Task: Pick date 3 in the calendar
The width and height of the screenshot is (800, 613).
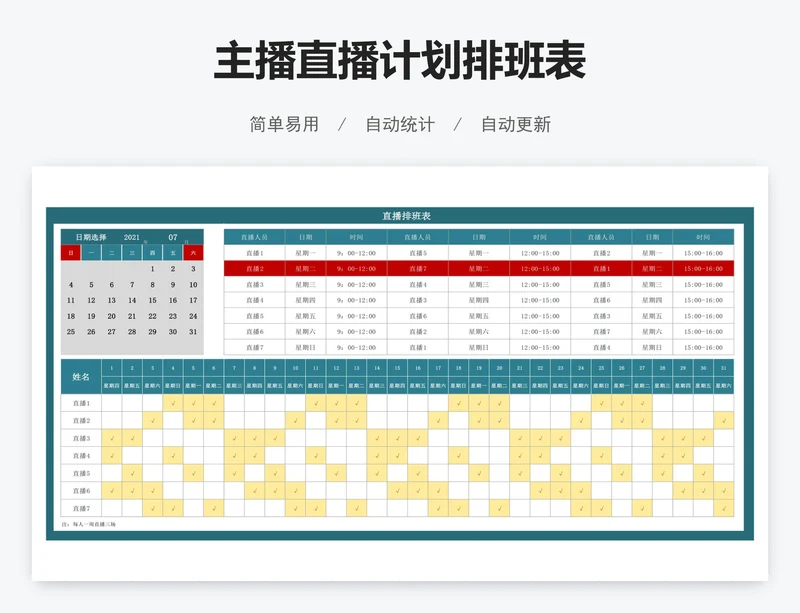Action: point(193,269)
